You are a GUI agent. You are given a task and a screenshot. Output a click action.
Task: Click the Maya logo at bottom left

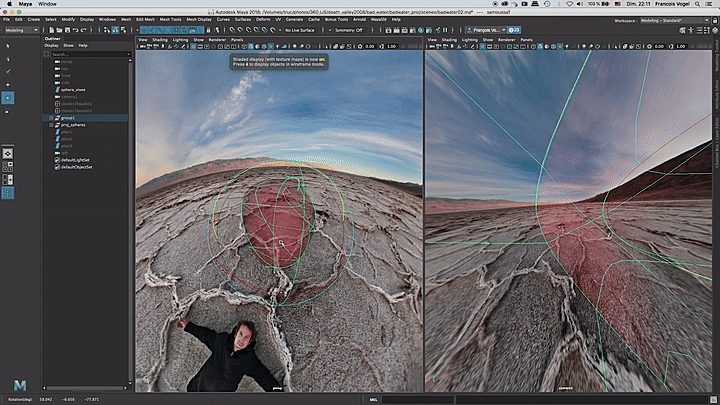[20, 385]
